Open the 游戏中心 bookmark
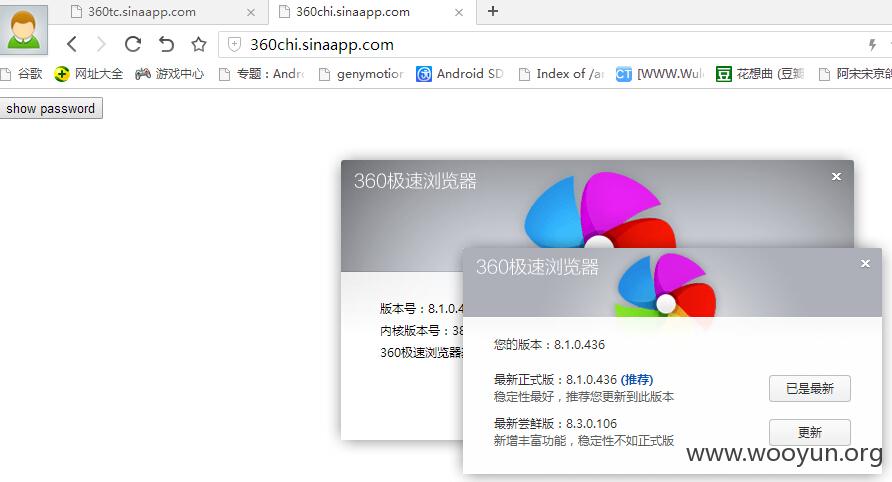 pos(170,74)
